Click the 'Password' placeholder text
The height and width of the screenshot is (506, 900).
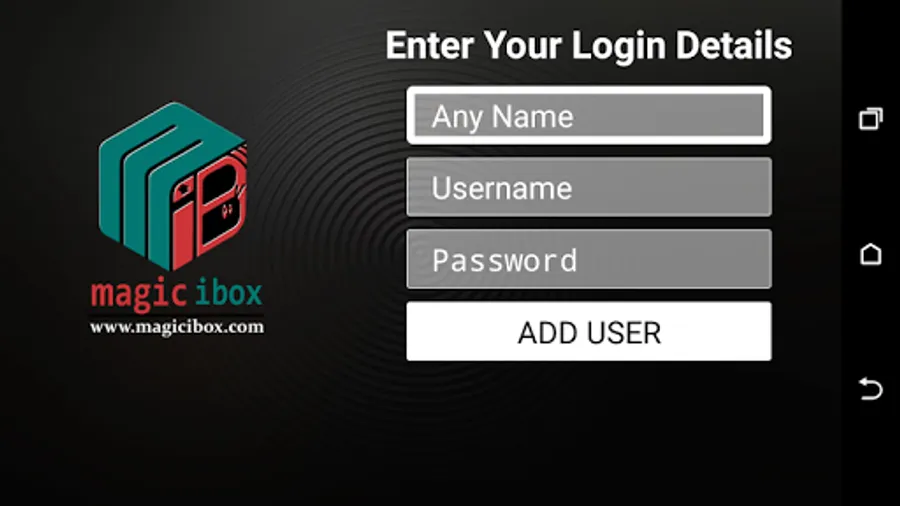tap(505, 261)
